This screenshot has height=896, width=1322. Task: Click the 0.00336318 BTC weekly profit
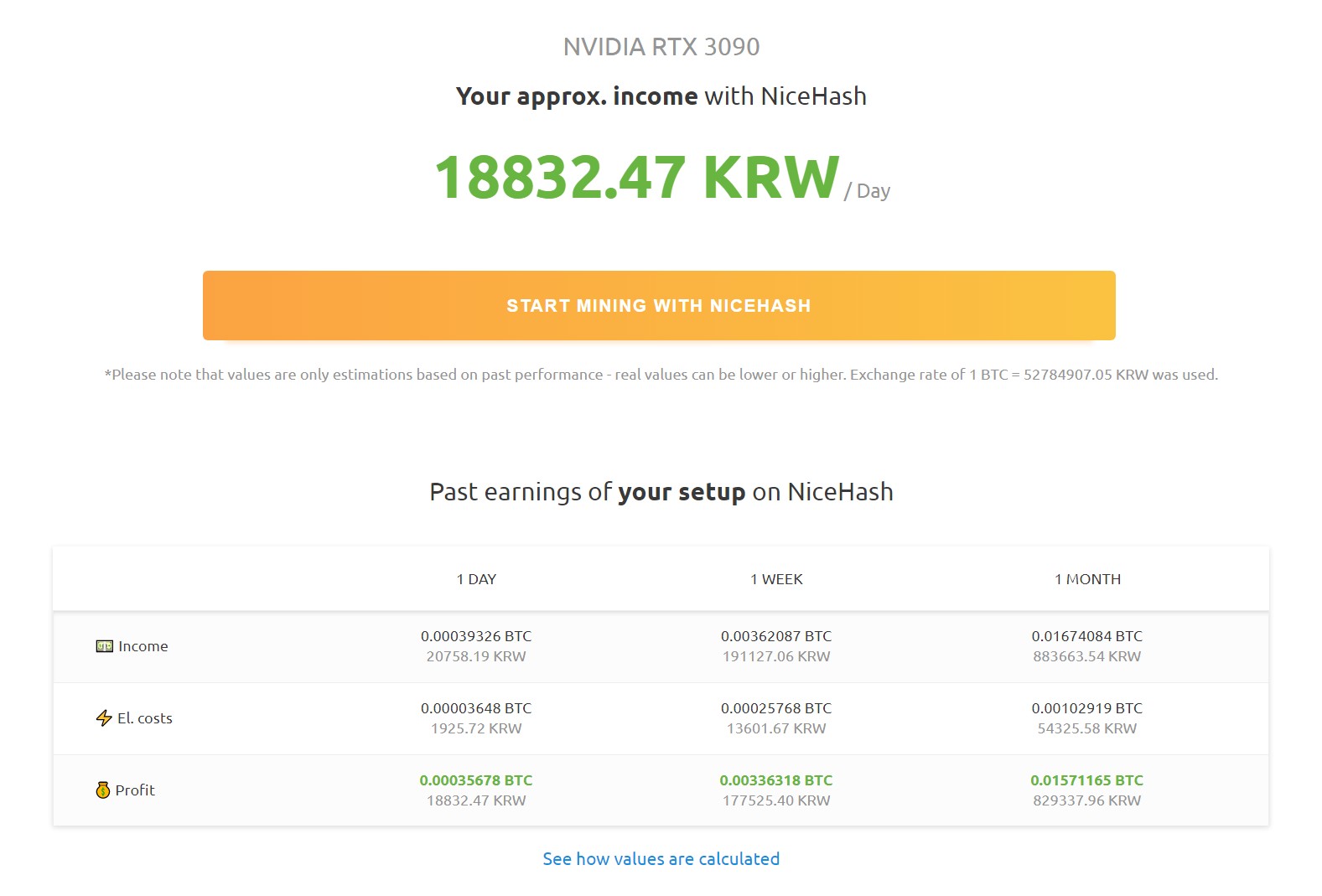coord(776,780)
